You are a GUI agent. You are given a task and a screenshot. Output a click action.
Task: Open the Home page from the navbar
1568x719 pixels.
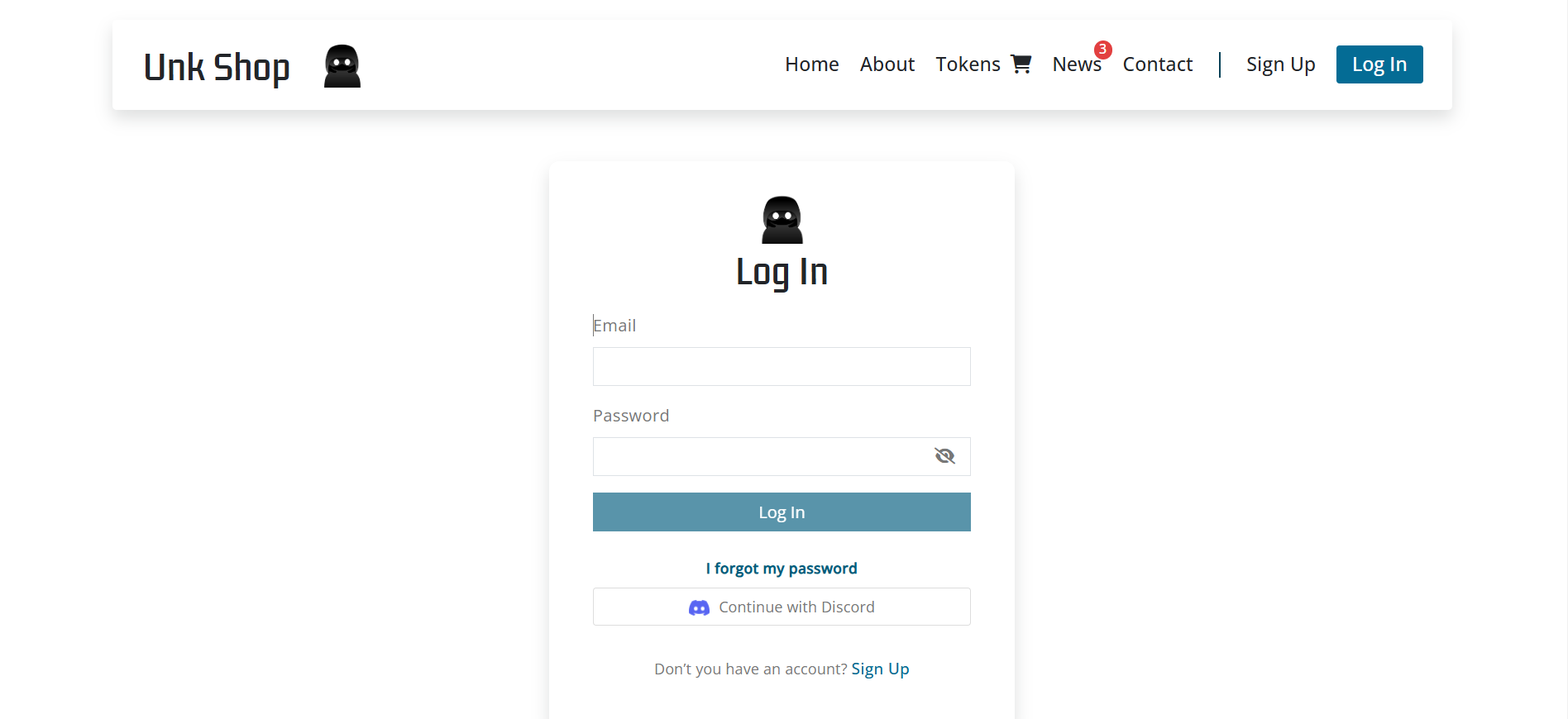[x=811, y=64]
